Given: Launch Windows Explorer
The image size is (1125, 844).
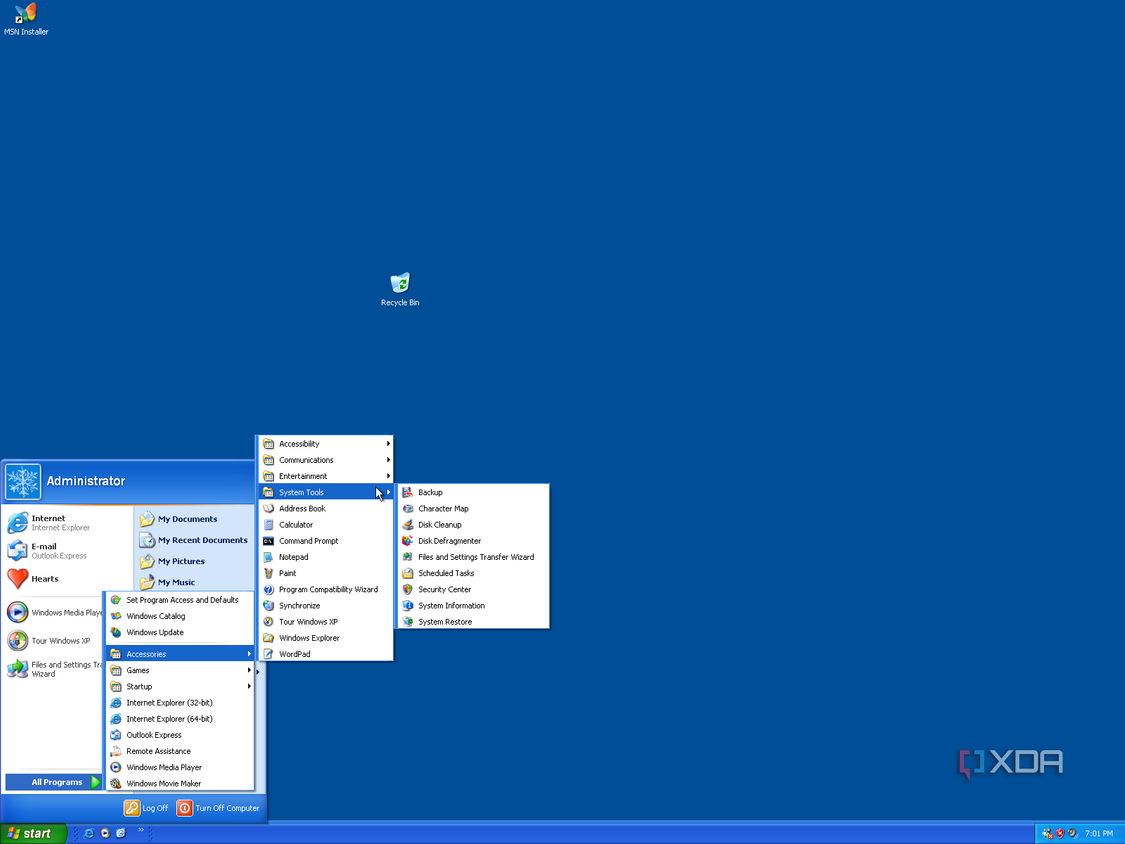Looking at the screenshot, I should click(326, 638).
